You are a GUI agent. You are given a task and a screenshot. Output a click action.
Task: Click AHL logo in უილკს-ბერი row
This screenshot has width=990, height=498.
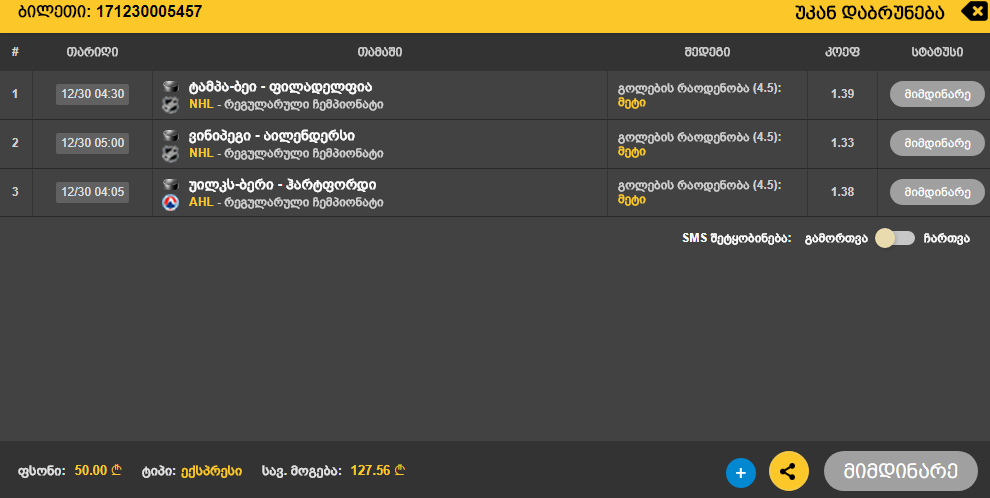click(x=170, y=203)
